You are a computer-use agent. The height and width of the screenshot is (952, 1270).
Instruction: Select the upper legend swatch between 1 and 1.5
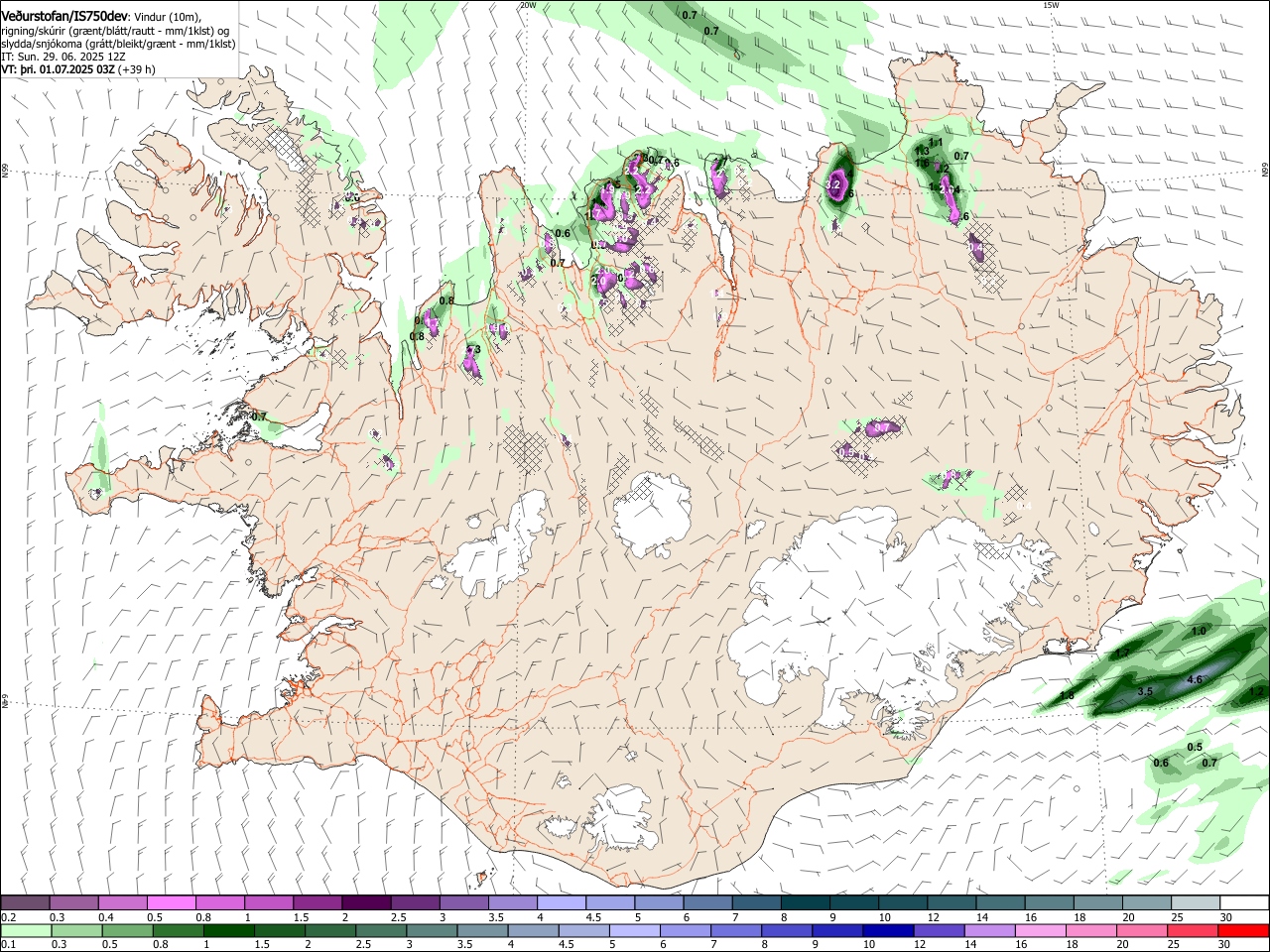(x=269, y=903)
